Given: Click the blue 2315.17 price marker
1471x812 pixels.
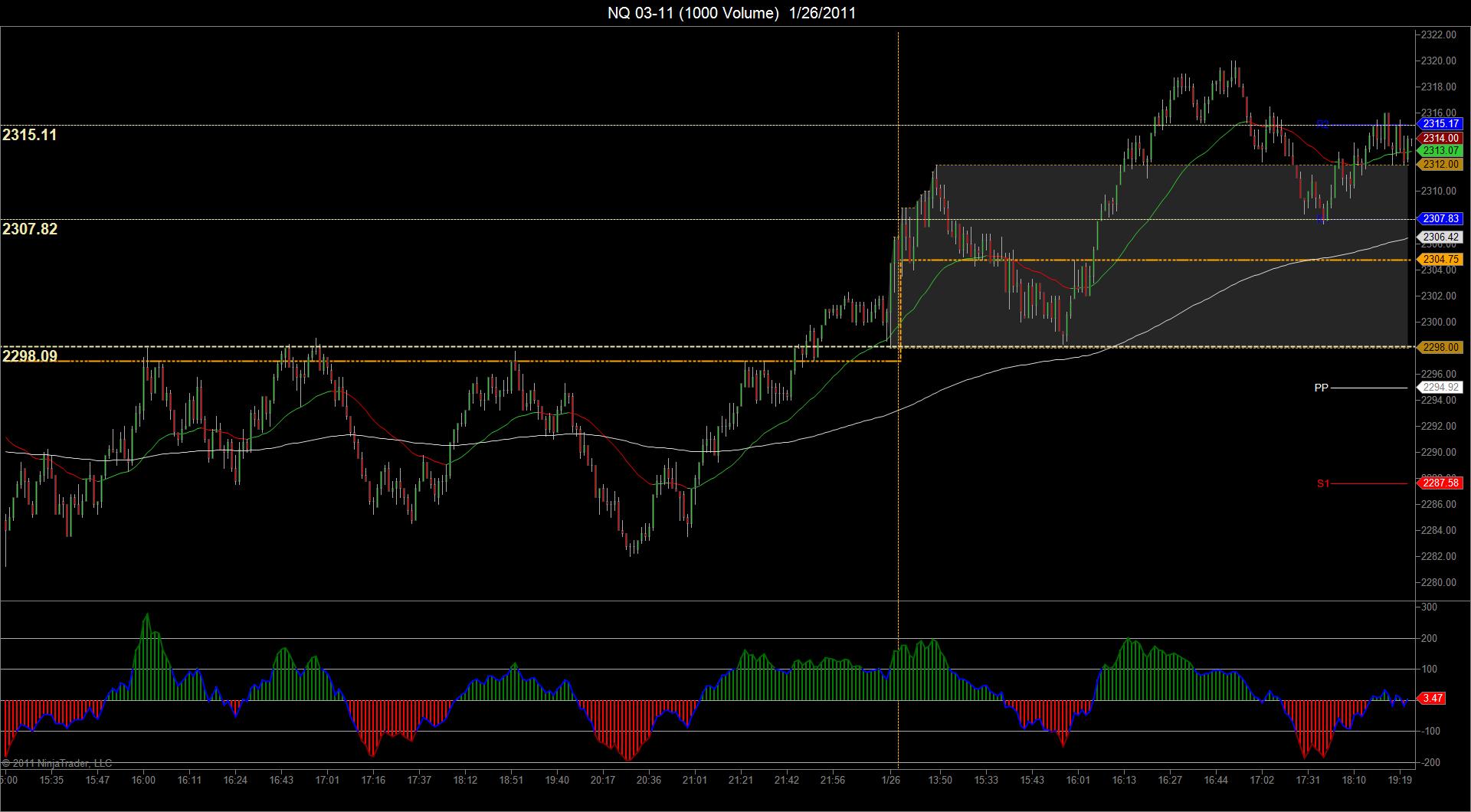Looking at the screenshot, I should pos(1440,123).
